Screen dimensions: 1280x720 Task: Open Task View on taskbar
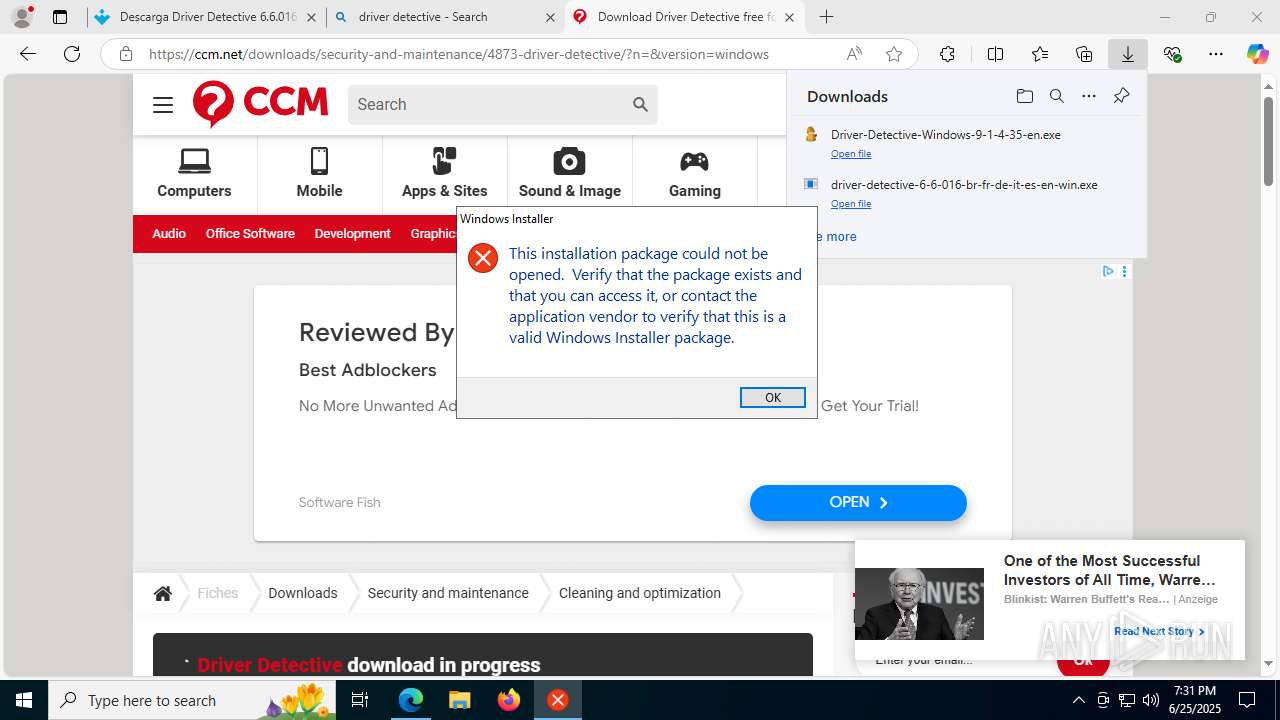361,700
